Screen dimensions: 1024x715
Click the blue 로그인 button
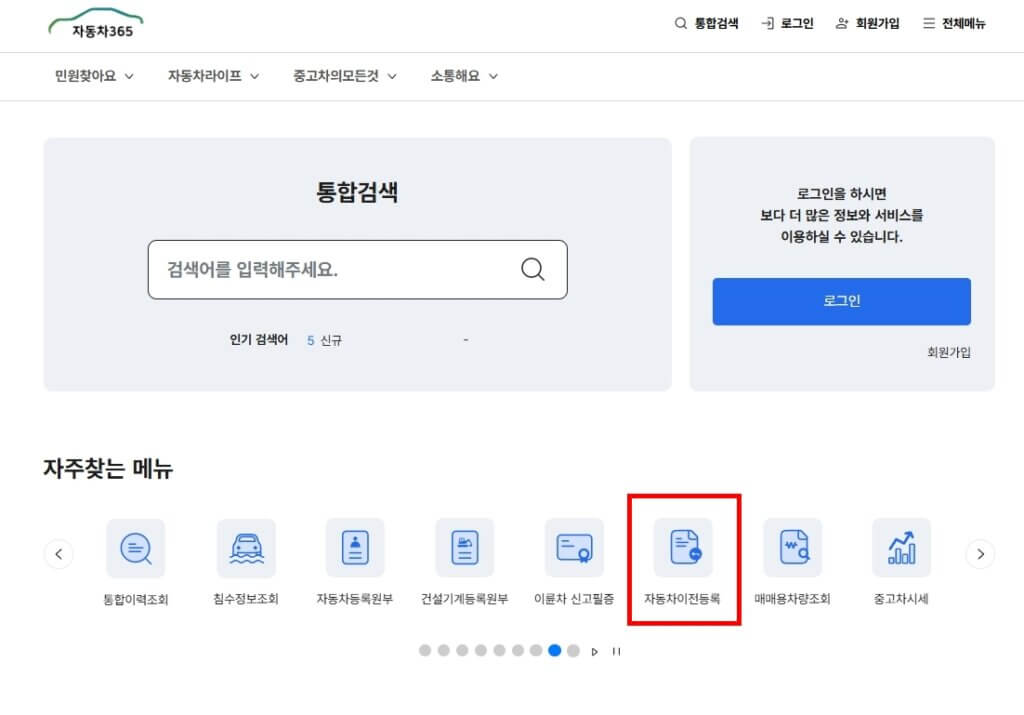point(841,301)
